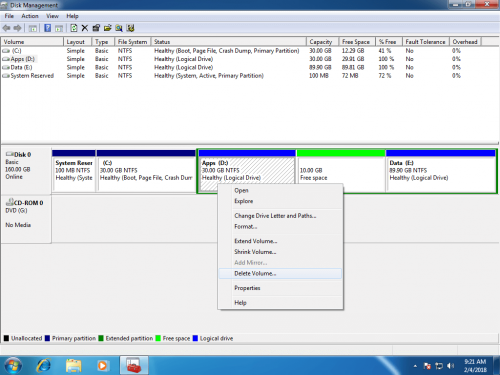Choose Shrink Volume... from the context menu

click(x=280, y=252)
